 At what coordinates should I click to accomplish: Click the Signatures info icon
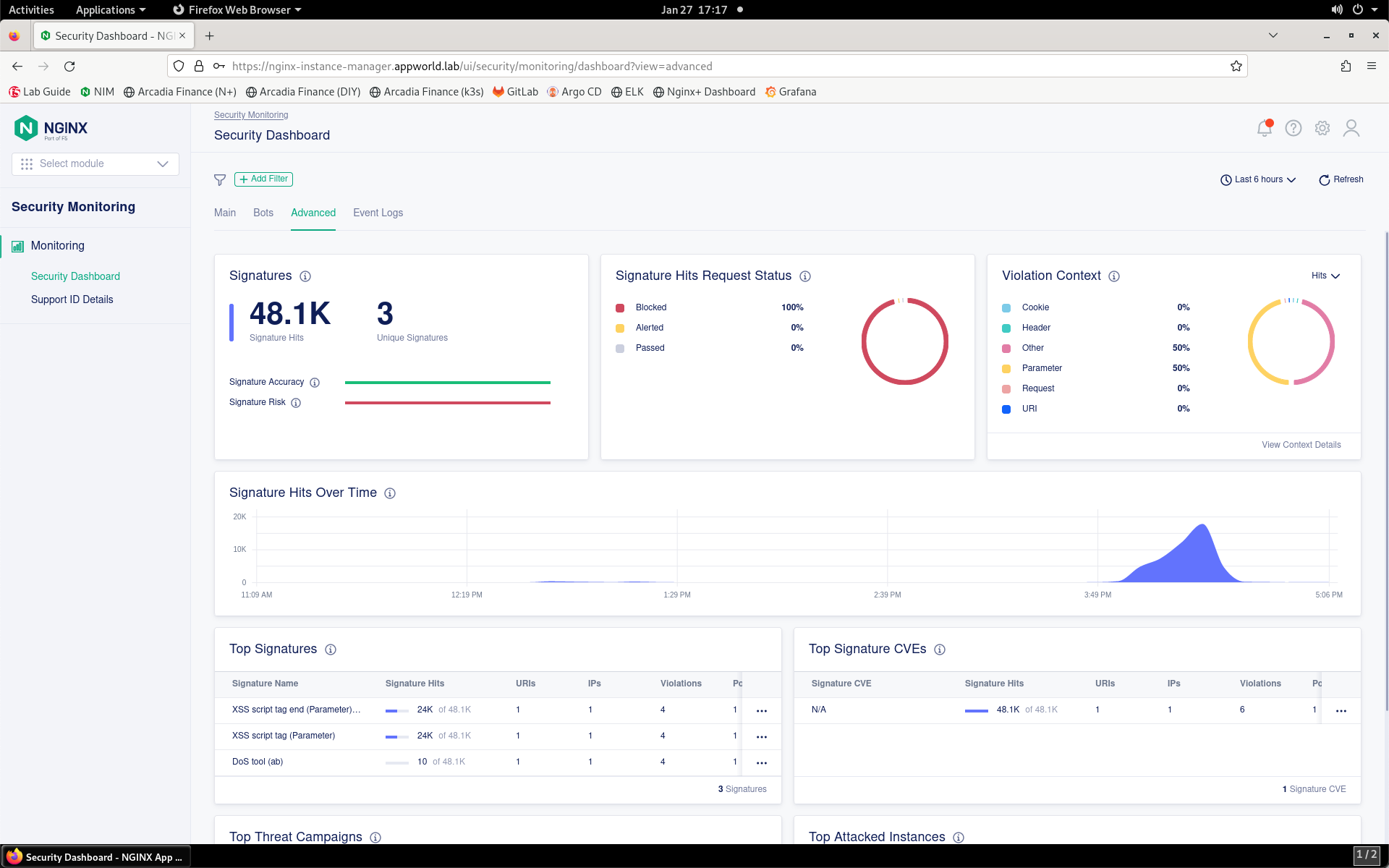[305, 276]
